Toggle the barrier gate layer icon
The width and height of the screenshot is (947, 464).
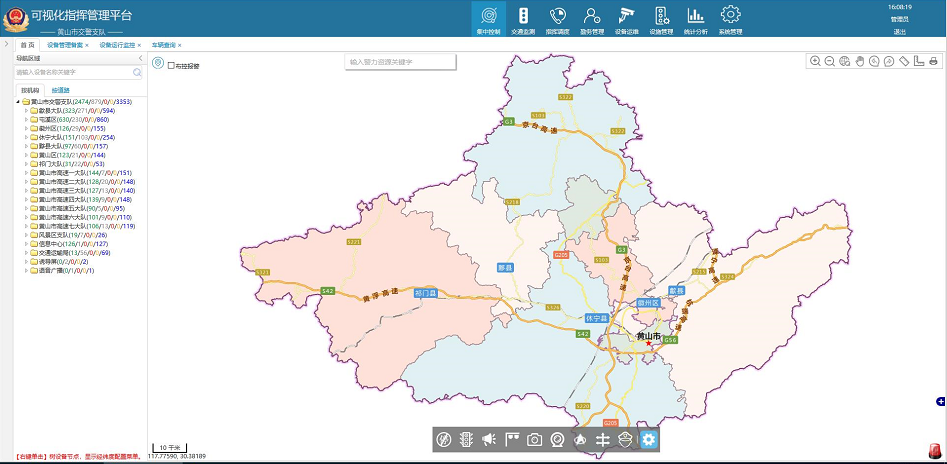pyautogui.click(x=603, y=439)
